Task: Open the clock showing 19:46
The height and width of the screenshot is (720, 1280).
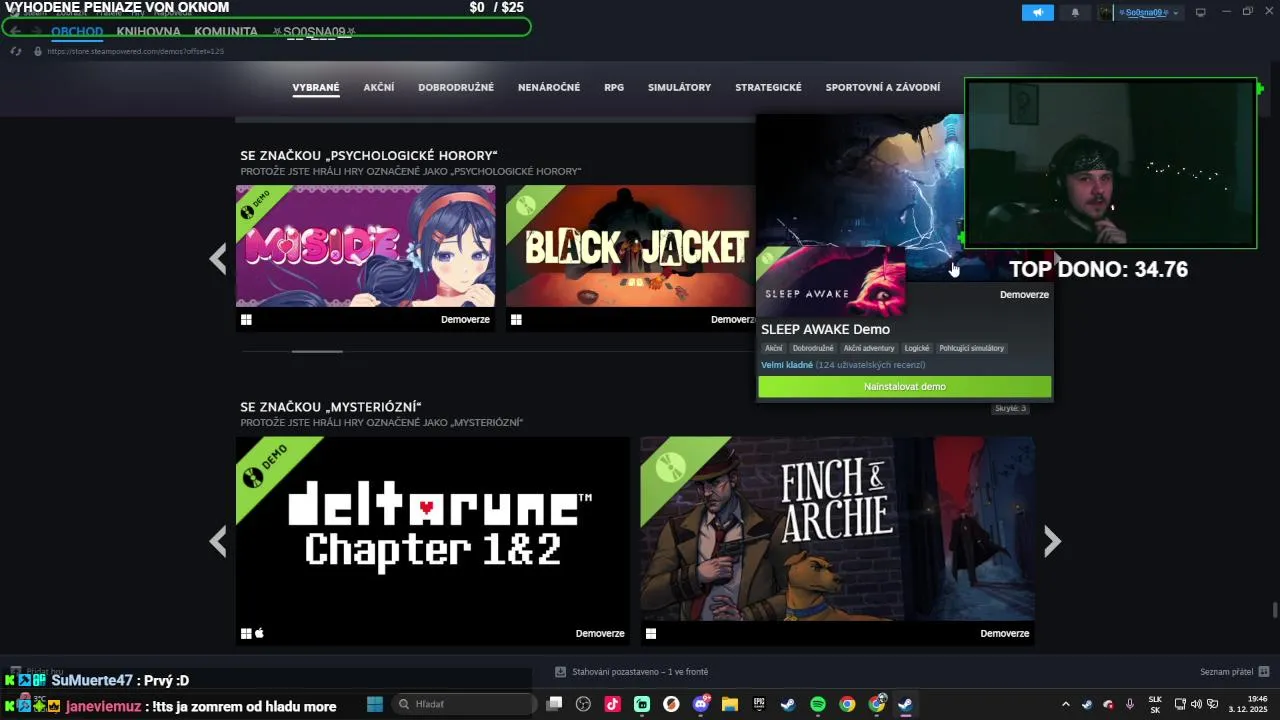Action: pyautogui.click(x=1248, y=704)
